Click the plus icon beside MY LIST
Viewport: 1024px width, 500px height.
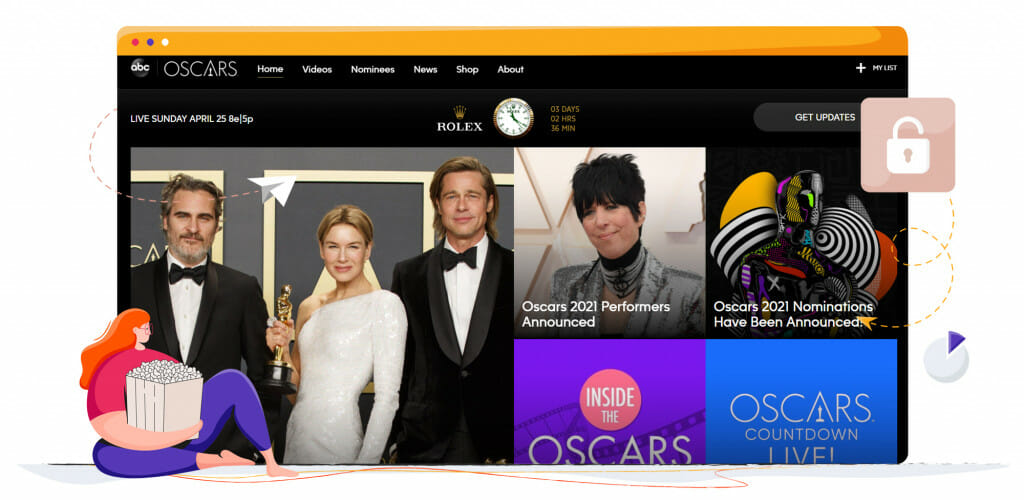pos(861,68)
